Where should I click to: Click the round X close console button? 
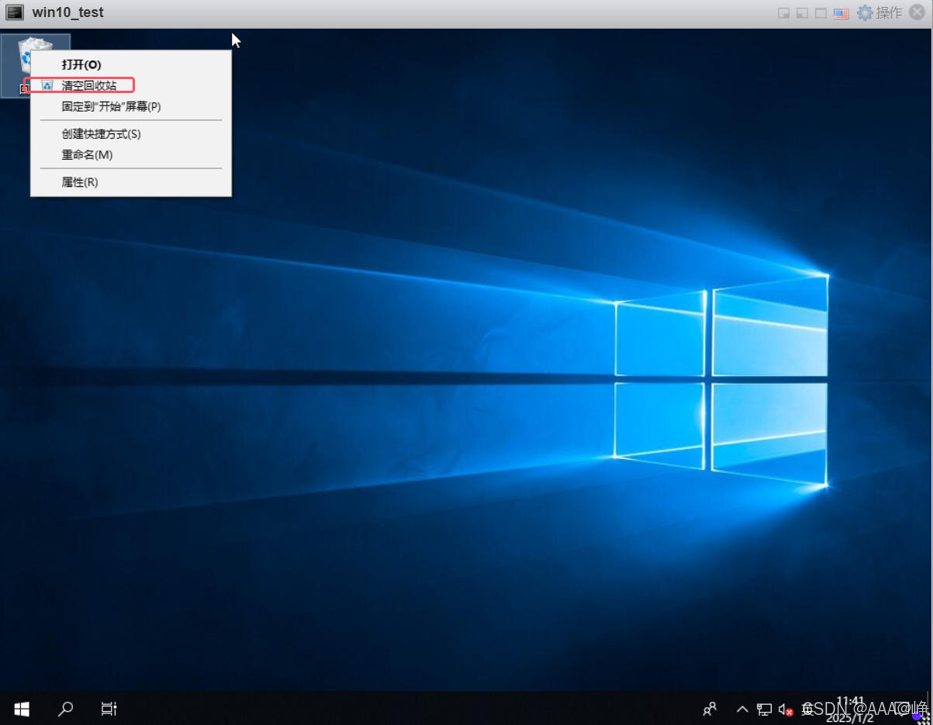917,12
